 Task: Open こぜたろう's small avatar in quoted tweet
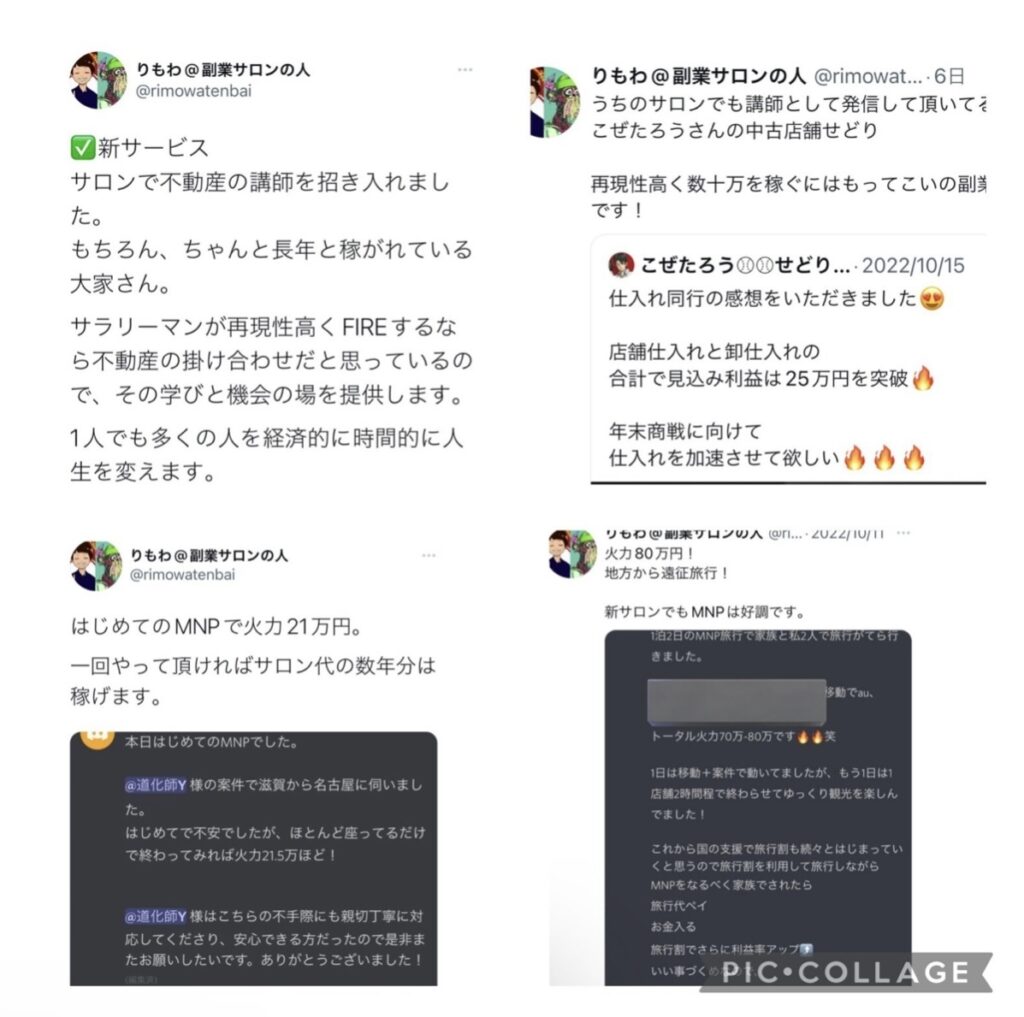click(621, 265)
